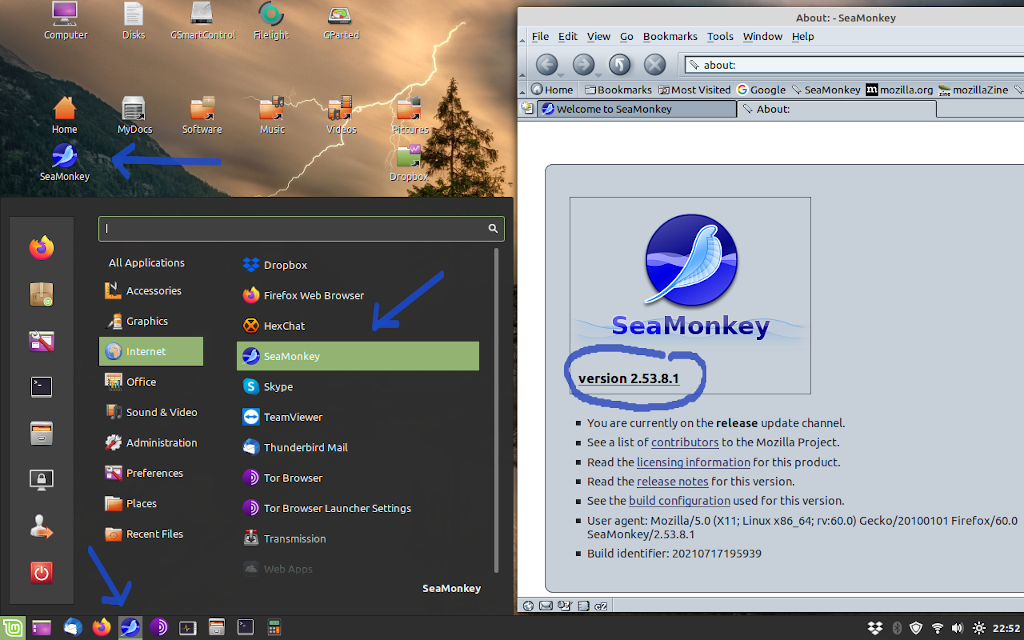Click Tor Browser icon in the taskbar
This screenshot has height=640, width=1024.
tap(158, 628)
